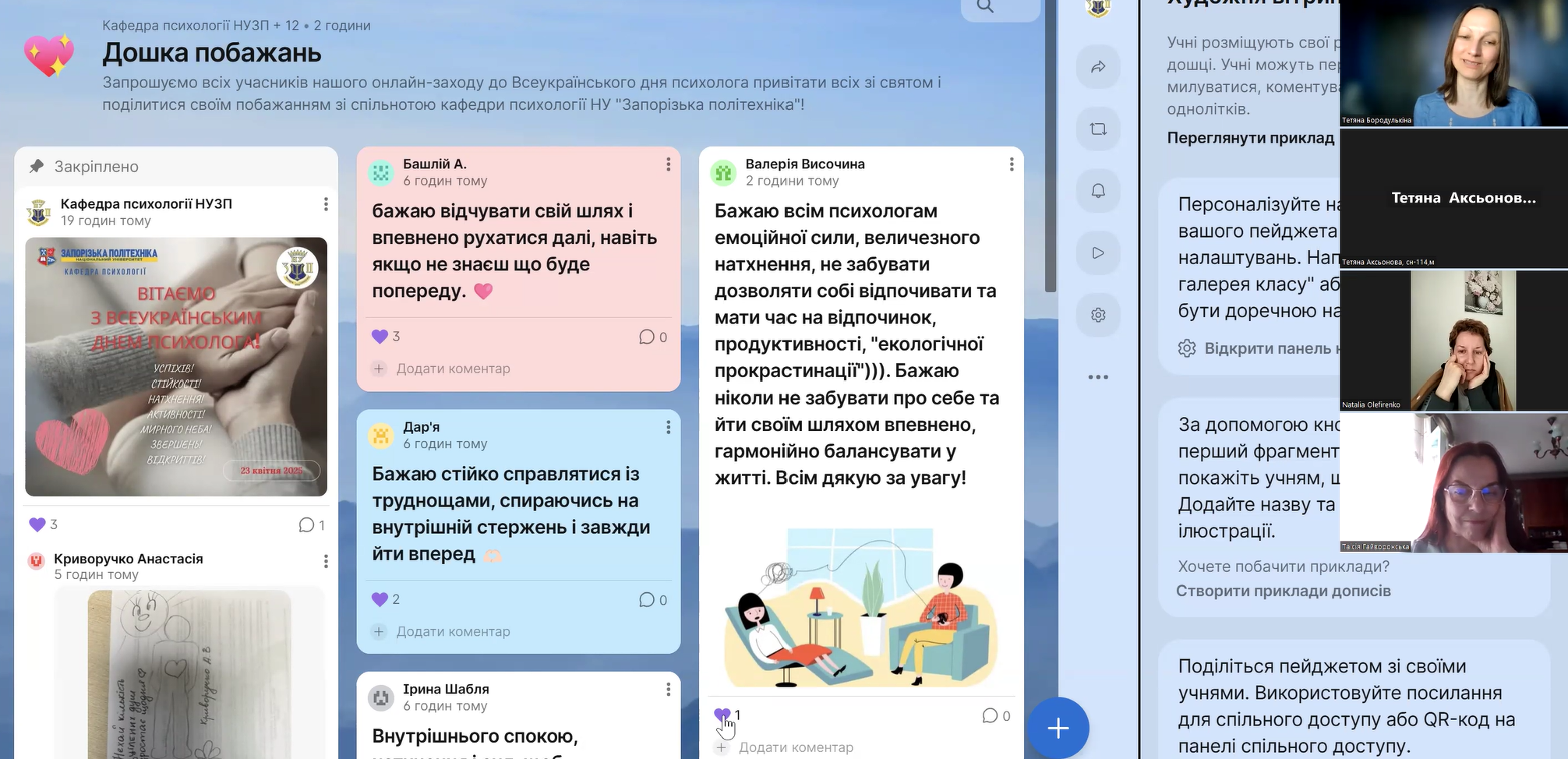This screenshot has width=1568, height=759.
Task: Open menu for pinned Кафедра психології post
Action: click(x=326, y=204)
